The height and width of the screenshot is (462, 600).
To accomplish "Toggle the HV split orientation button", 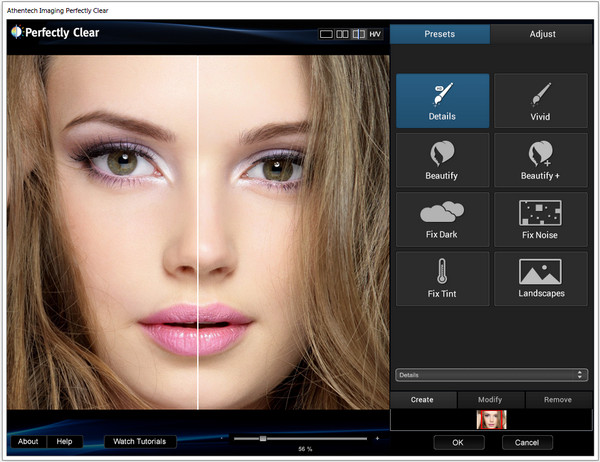I will [x=375, y=34].
